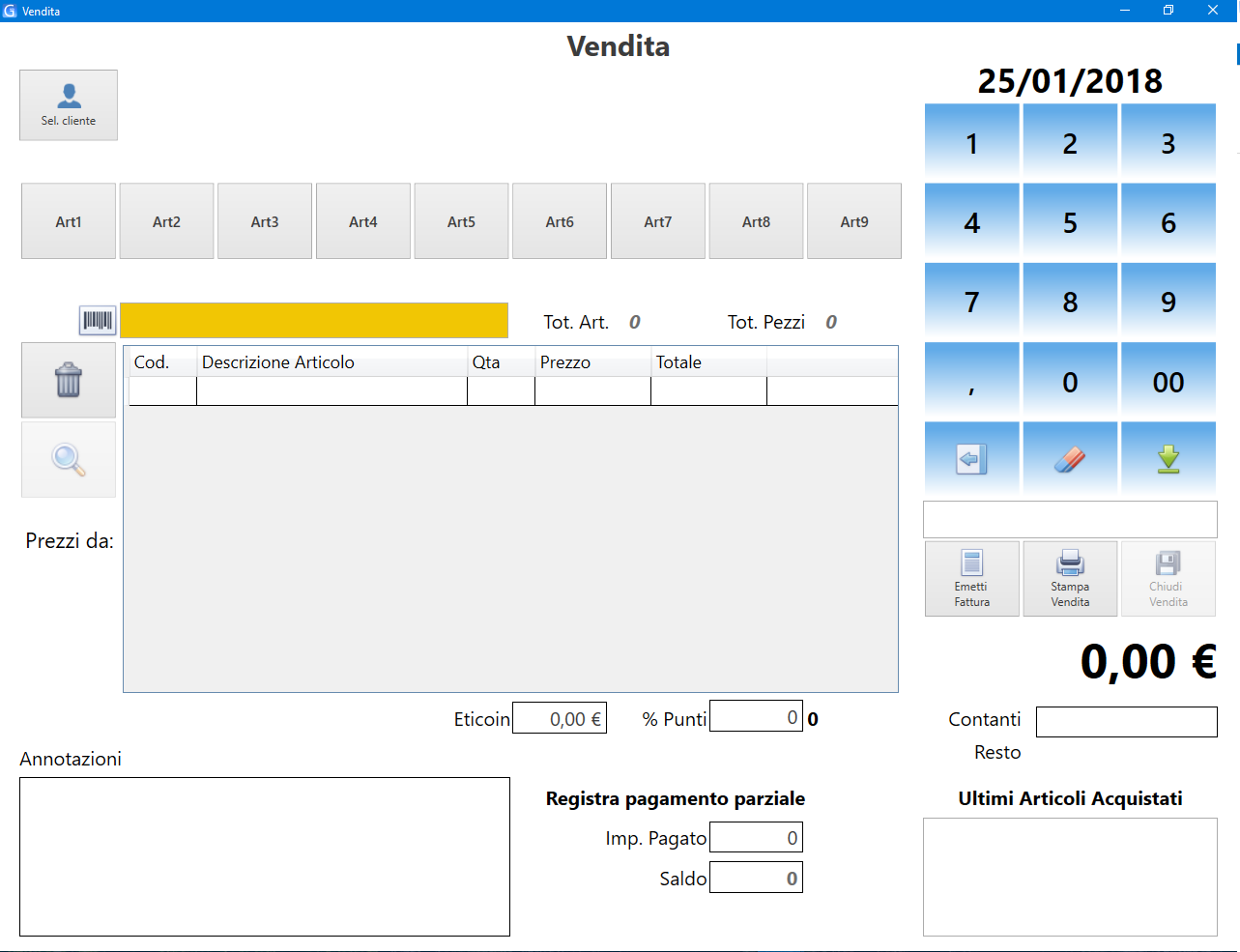Click the magnifying glass search icon
Screen dimensions: 1240x952
(69, 459)
